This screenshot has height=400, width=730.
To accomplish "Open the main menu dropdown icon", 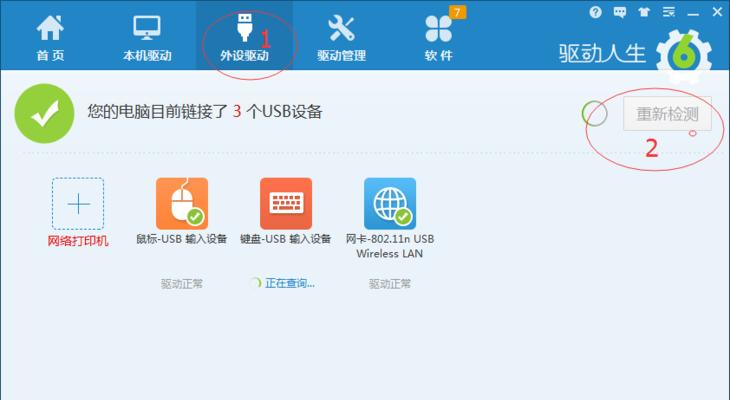I will tap(669, 12).
